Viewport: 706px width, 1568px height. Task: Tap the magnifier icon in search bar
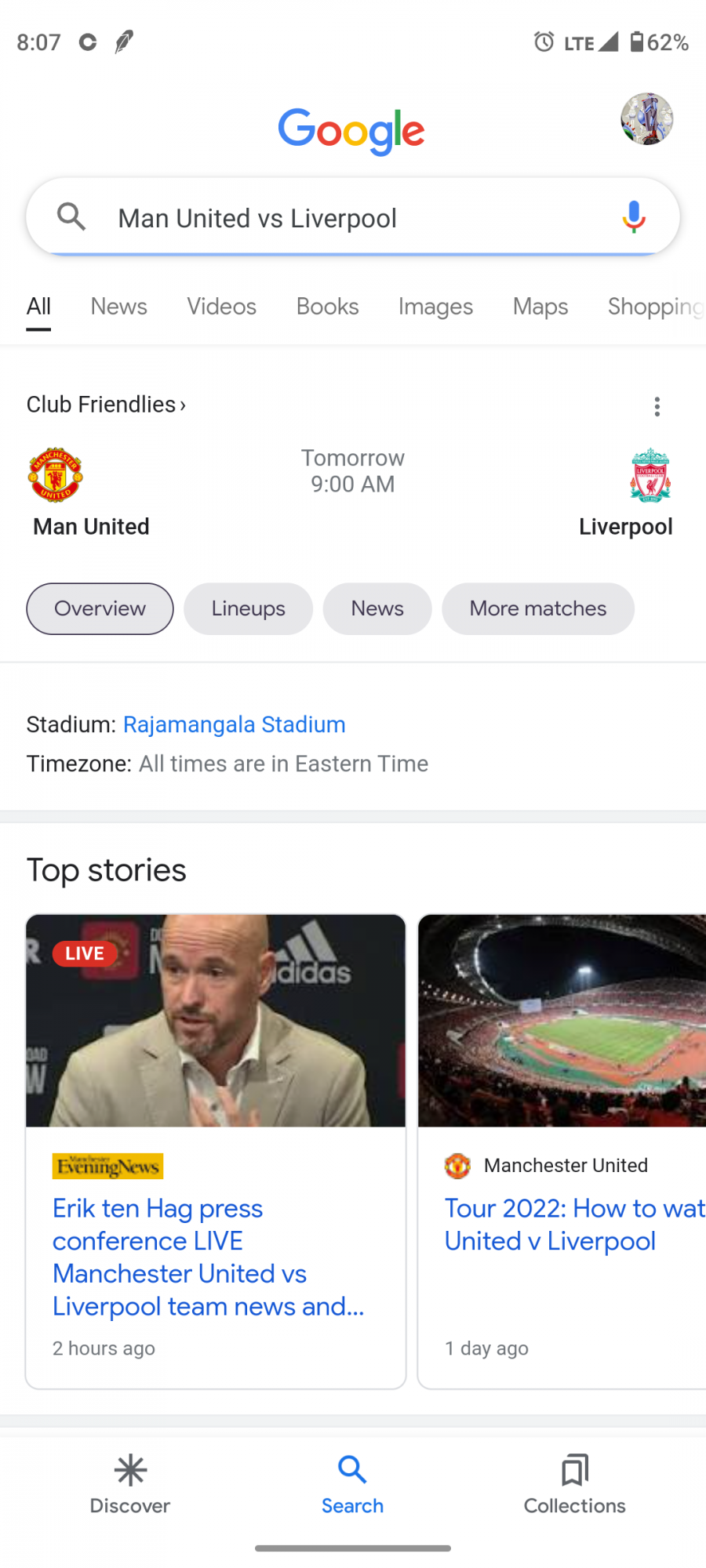71,216
